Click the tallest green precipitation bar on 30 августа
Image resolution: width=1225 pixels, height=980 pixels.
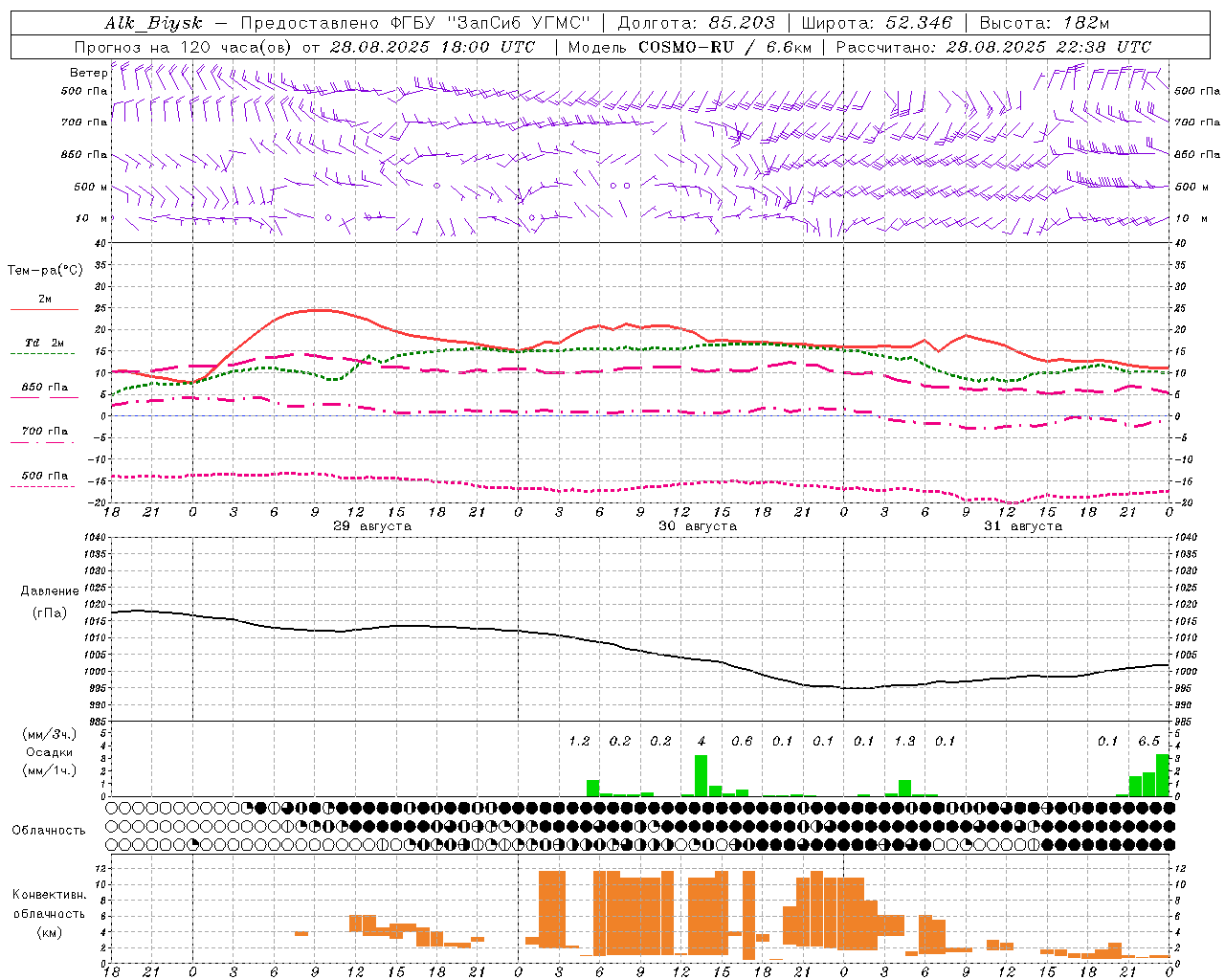(702, 776)
